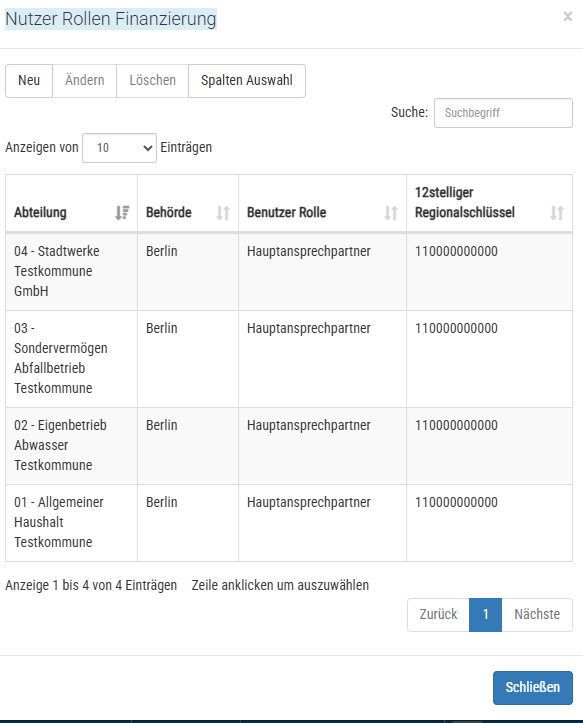Open the entries-per-page dropdown showing 10

pos(119,148)
